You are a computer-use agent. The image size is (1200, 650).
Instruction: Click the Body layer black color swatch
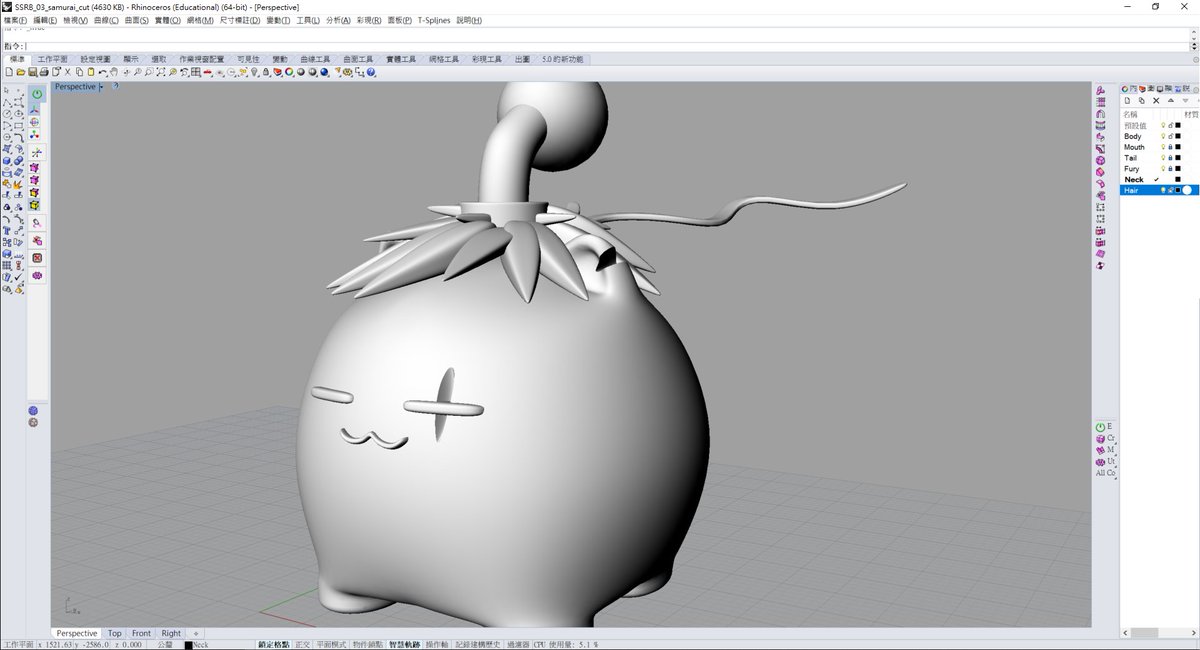1178,136
